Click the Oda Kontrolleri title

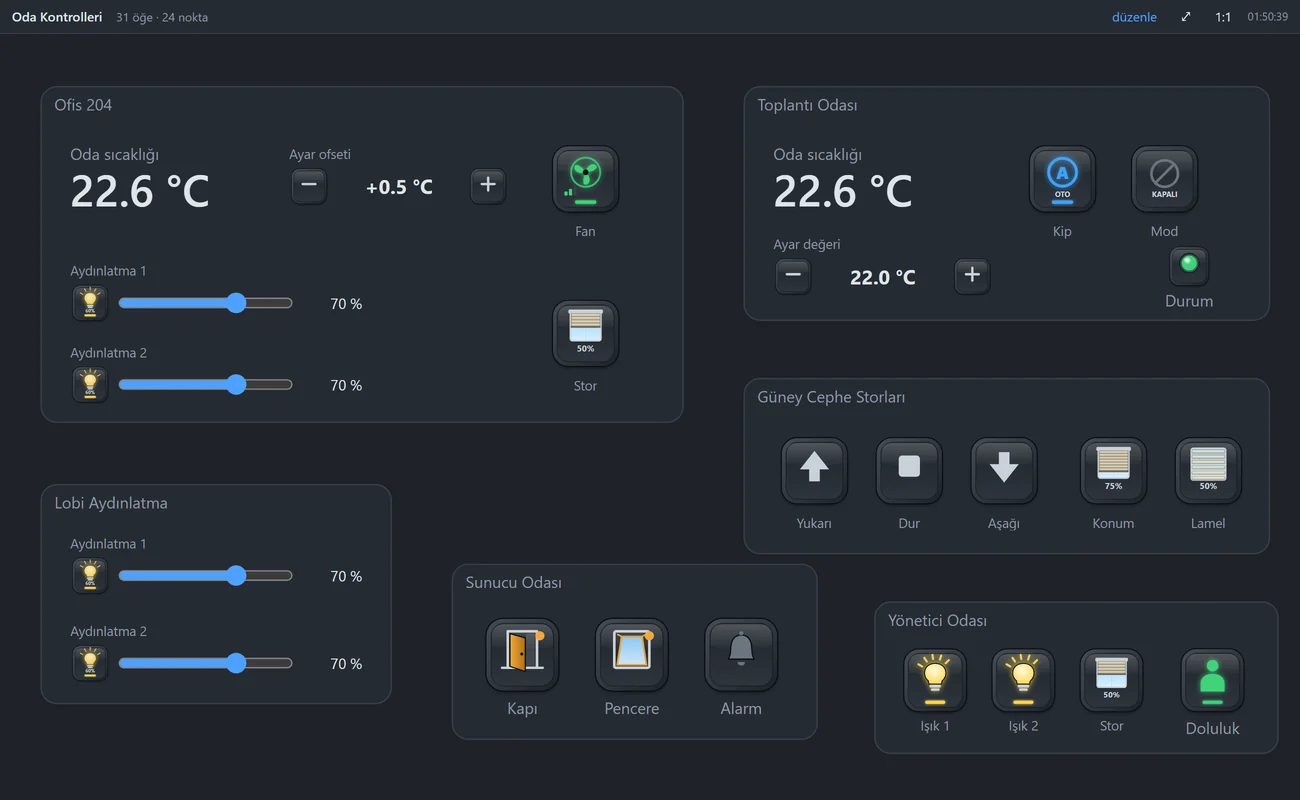pos(57,17)
